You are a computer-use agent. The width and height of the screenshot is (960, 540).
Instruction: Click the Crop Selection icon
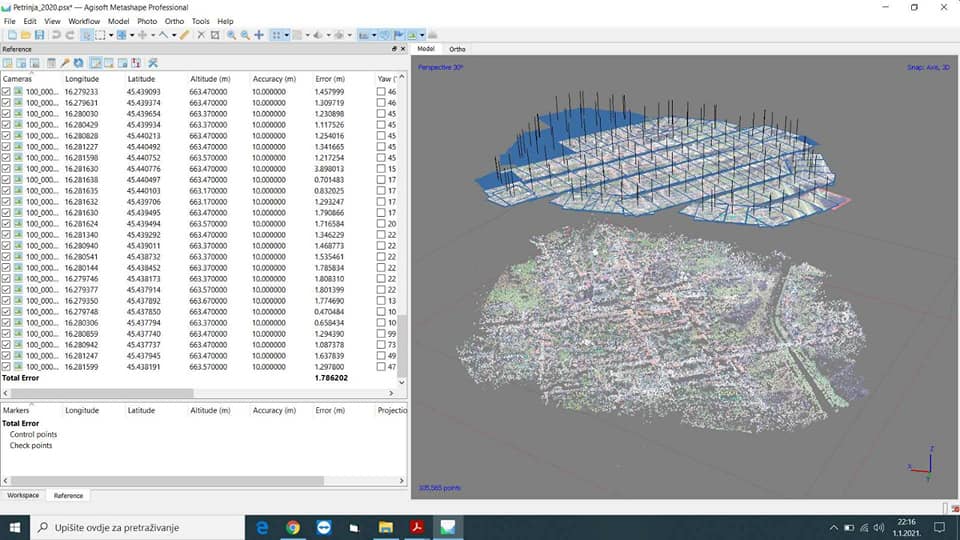tap(215, 35)
